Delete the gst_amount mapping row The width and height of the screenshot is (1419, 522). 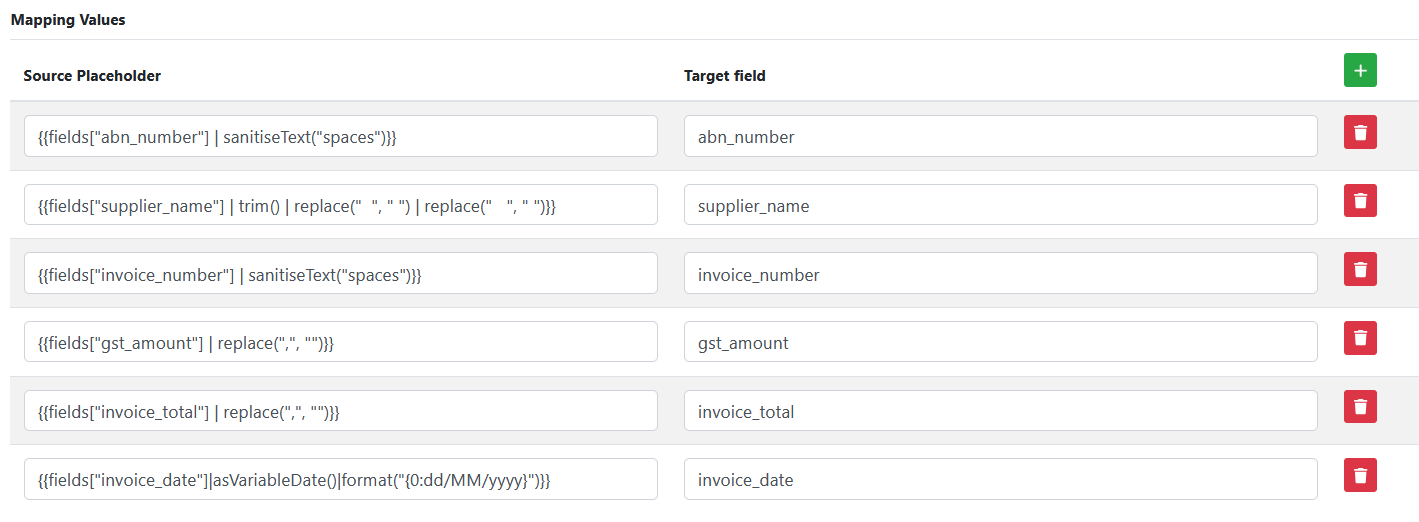1360,338
